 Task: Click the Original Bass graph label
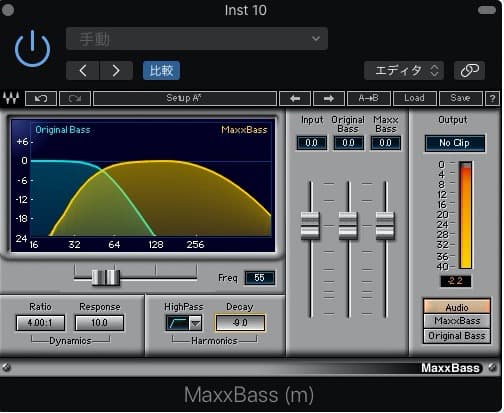pos(63,130)
